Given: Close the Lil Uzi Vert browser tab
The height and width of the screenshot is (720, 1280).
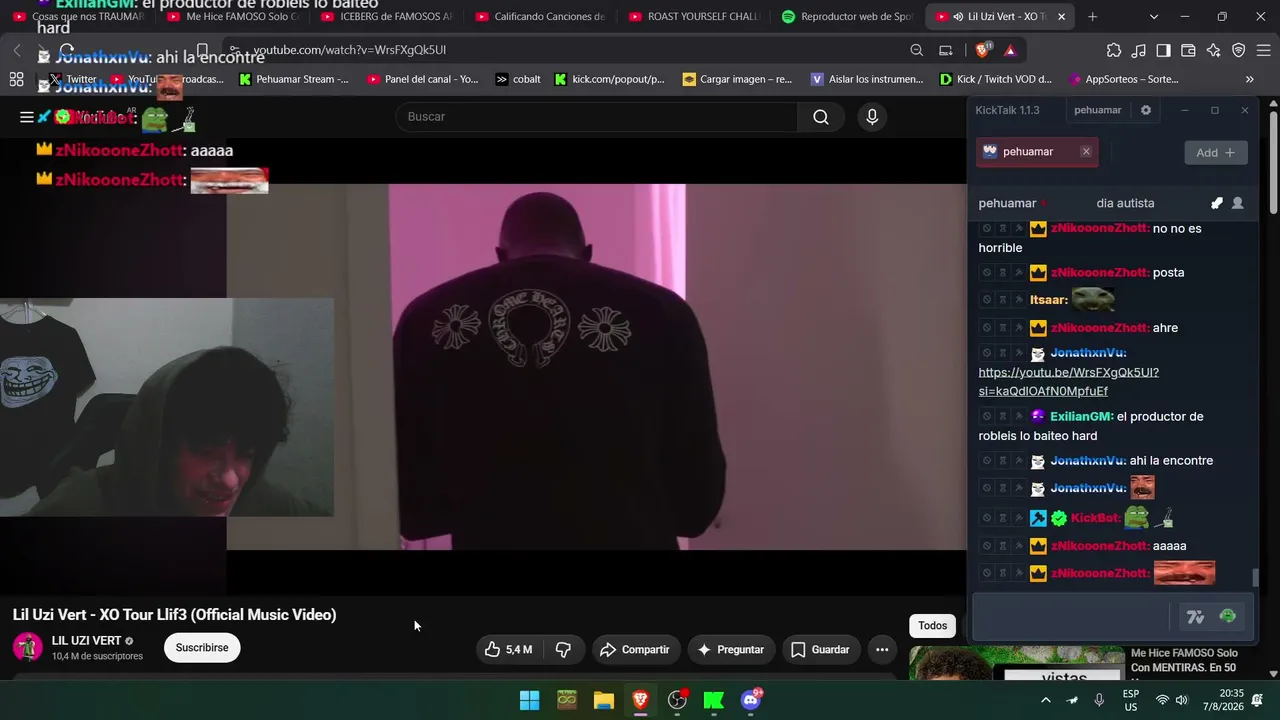Looking at the screenshot, I should (x=1061, y=17).
